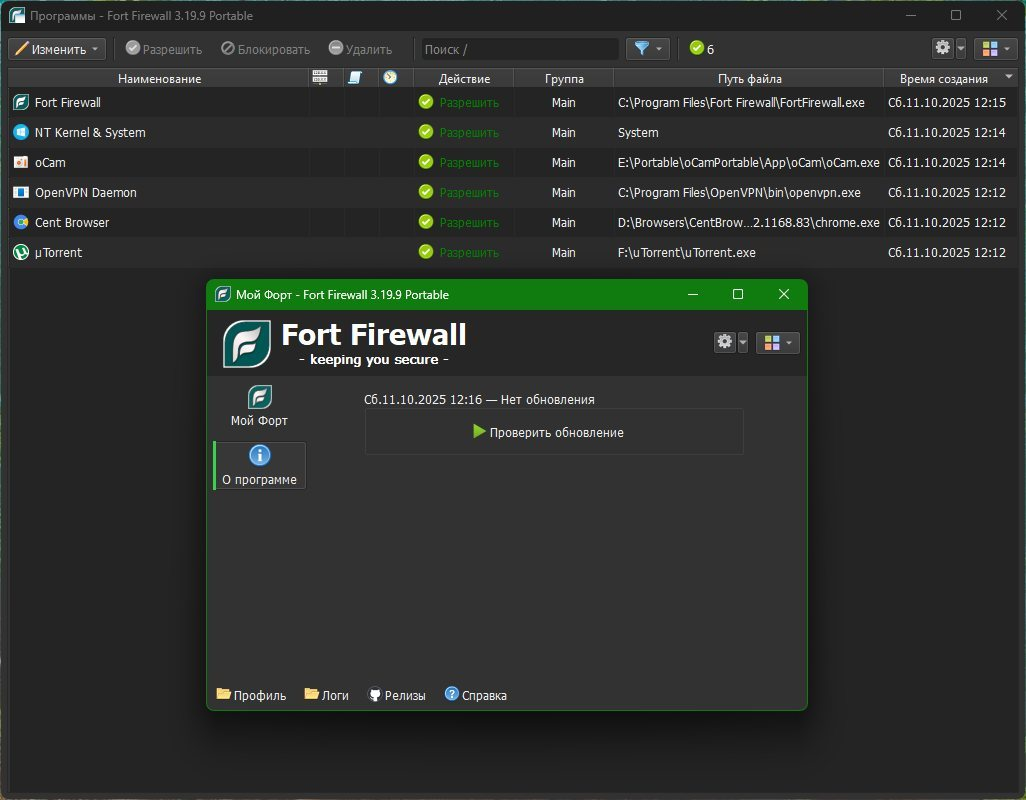The height and width of the screenshot is (800, 1026).
Task: Open the Справка help link
Action: click(476, 695)
